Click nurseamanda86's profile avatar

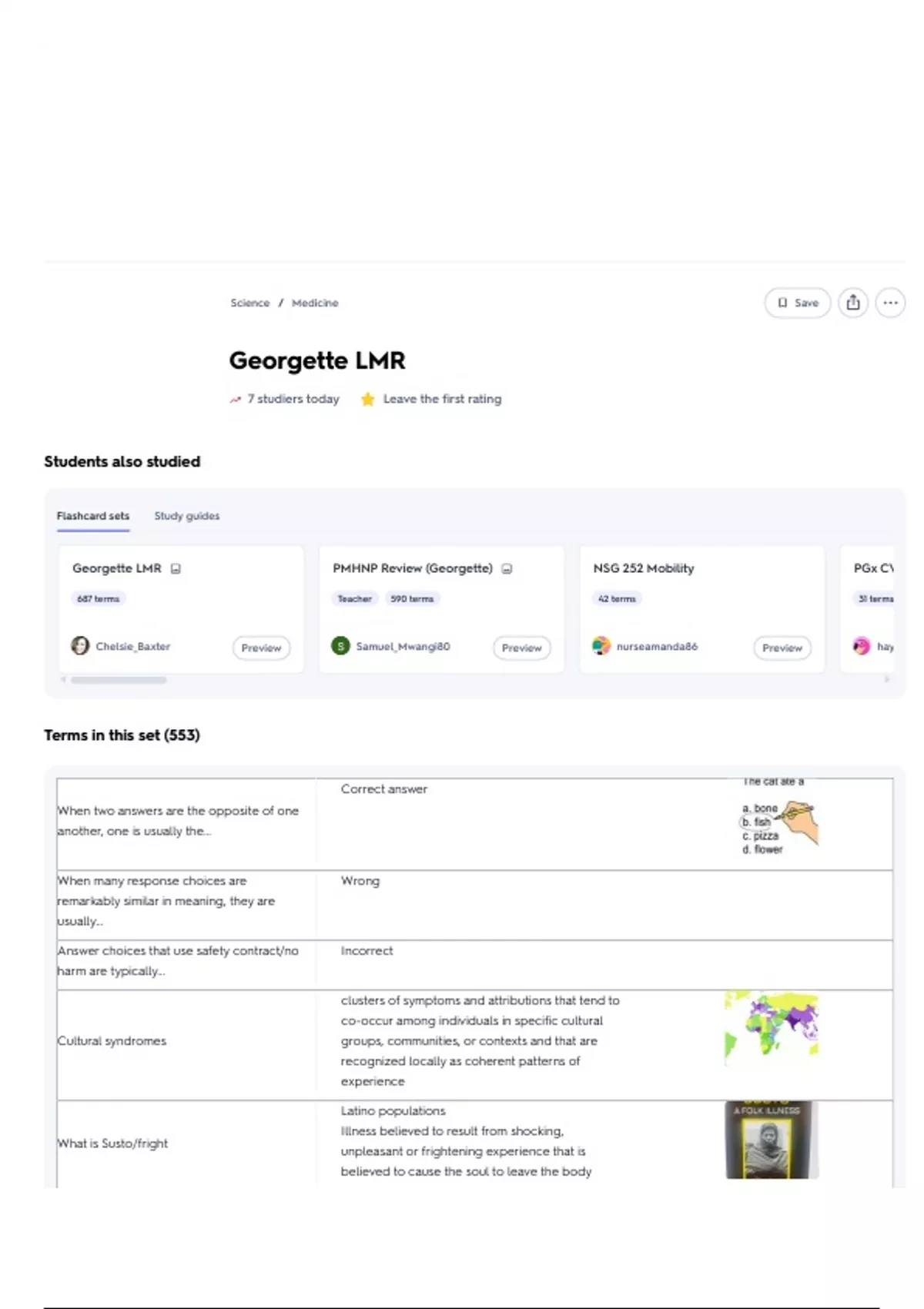click(x=601, y=646)
